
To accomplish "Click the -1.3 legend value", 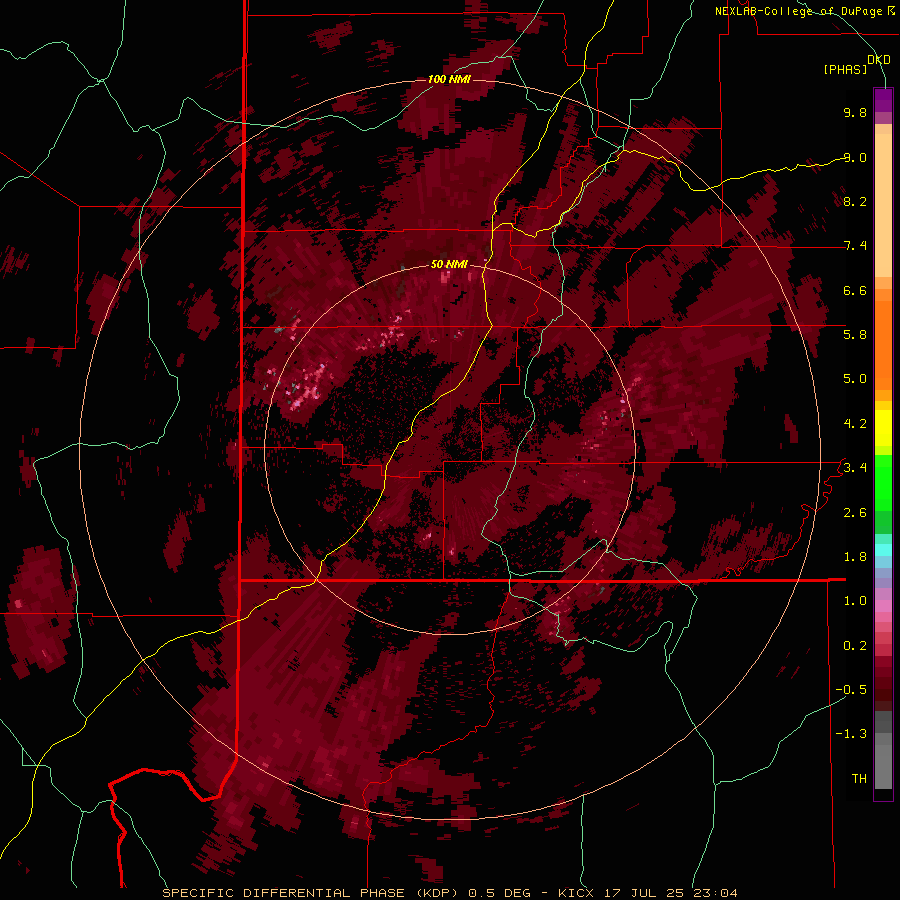I will coord(851,734).
